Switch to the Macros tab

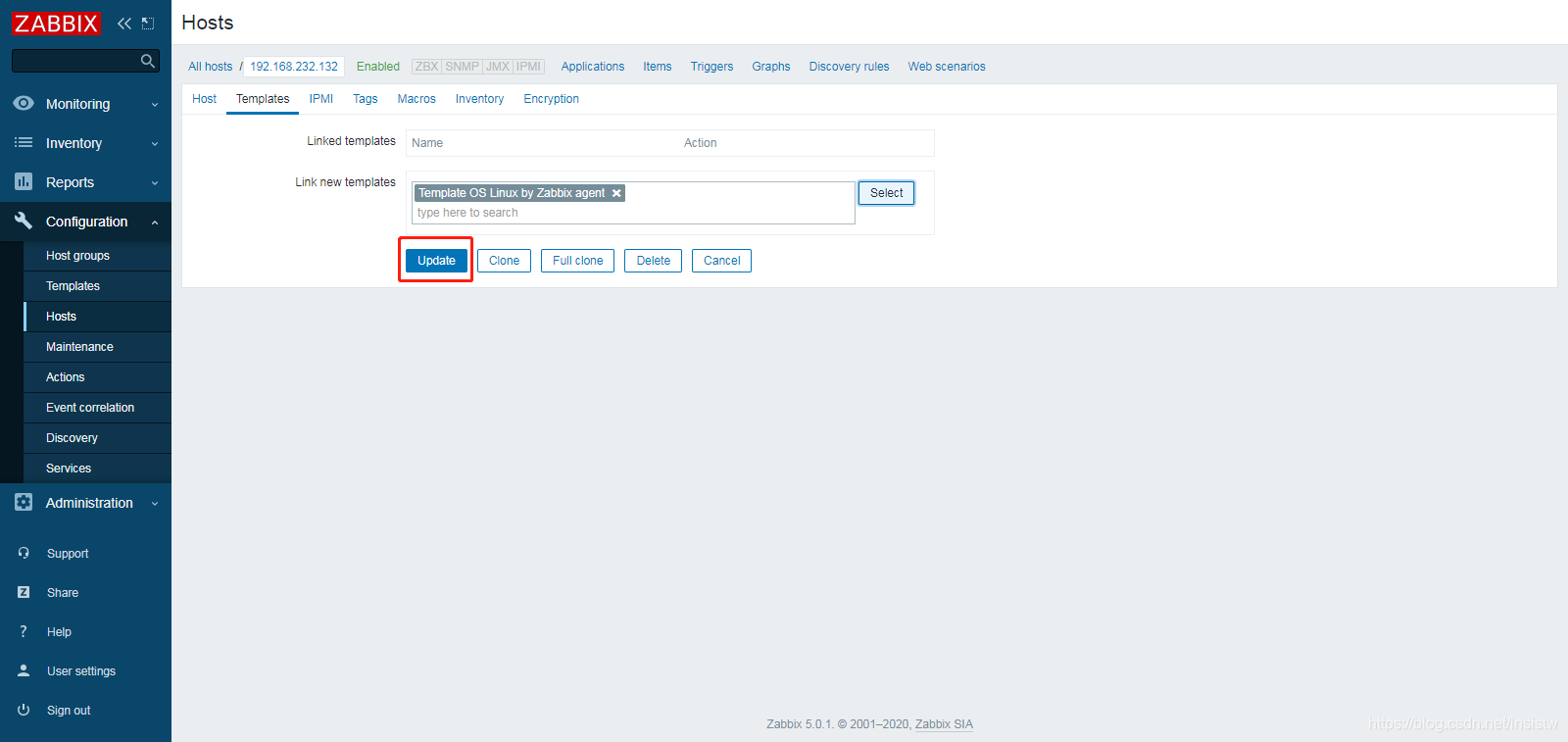(x=416, y=99)
